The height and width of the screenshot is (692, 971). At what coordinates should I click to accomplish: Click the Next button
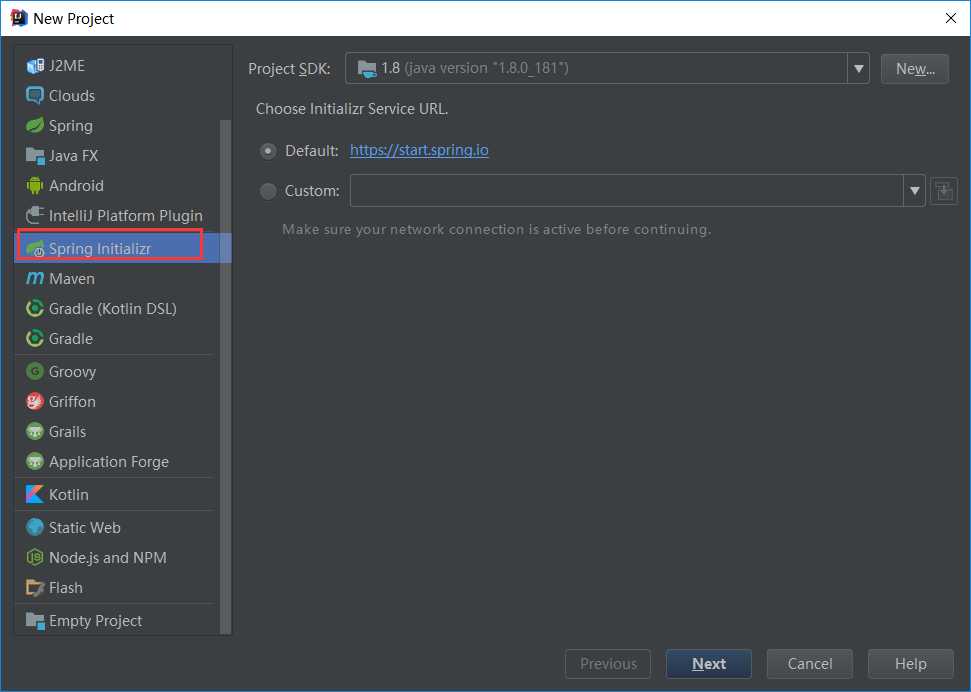708,664
